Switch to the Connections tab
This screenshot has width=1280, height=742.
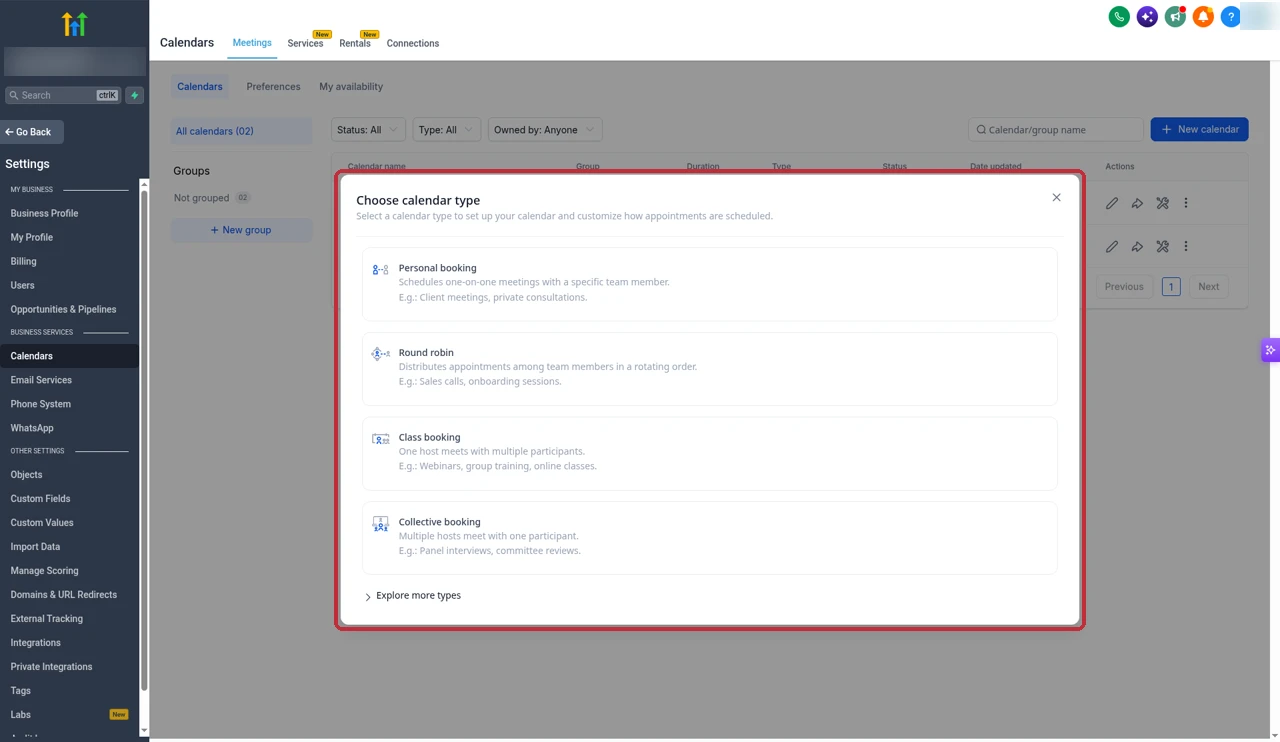pos(413,43)
